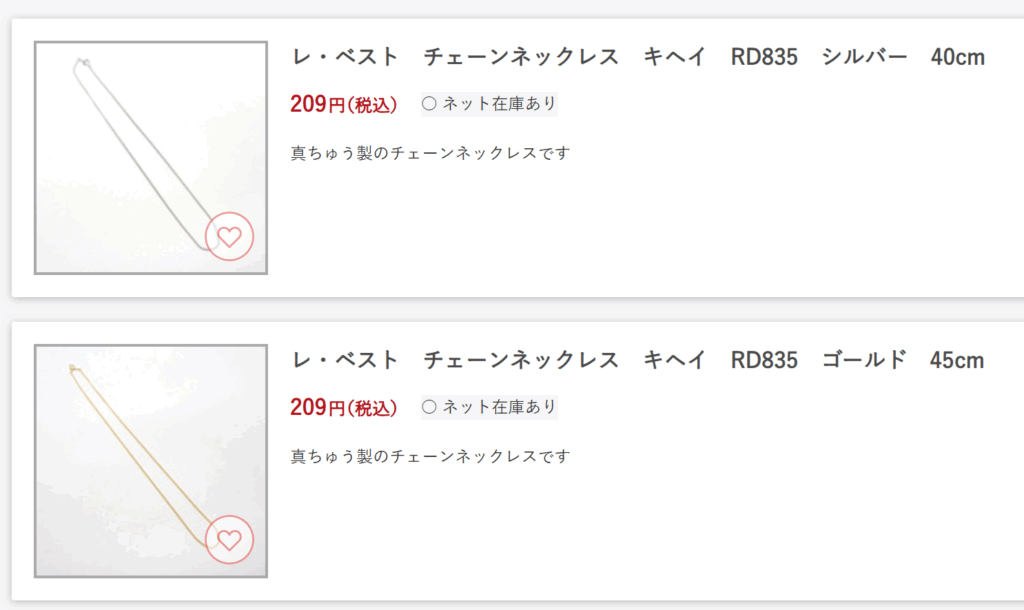Click the (税込) label on gold necklace price

(x=372, y=408)
